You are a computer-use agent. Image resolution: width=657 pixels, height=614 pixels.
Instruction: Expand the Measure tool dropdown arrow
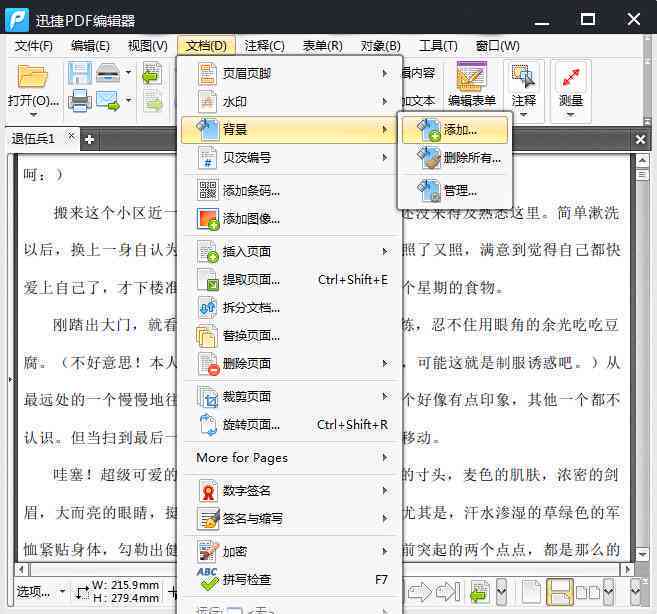click(571, 115)
